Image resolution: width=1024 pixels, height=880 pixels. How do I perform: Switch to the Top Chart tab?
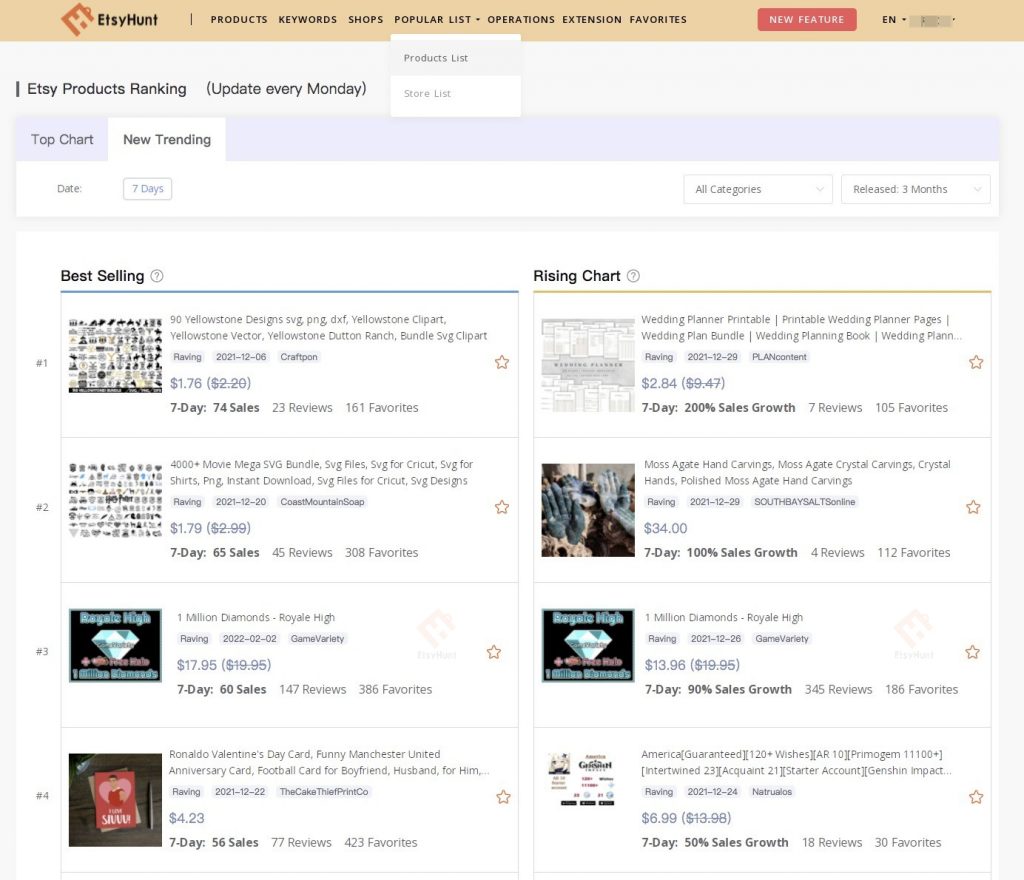[61, 139]
